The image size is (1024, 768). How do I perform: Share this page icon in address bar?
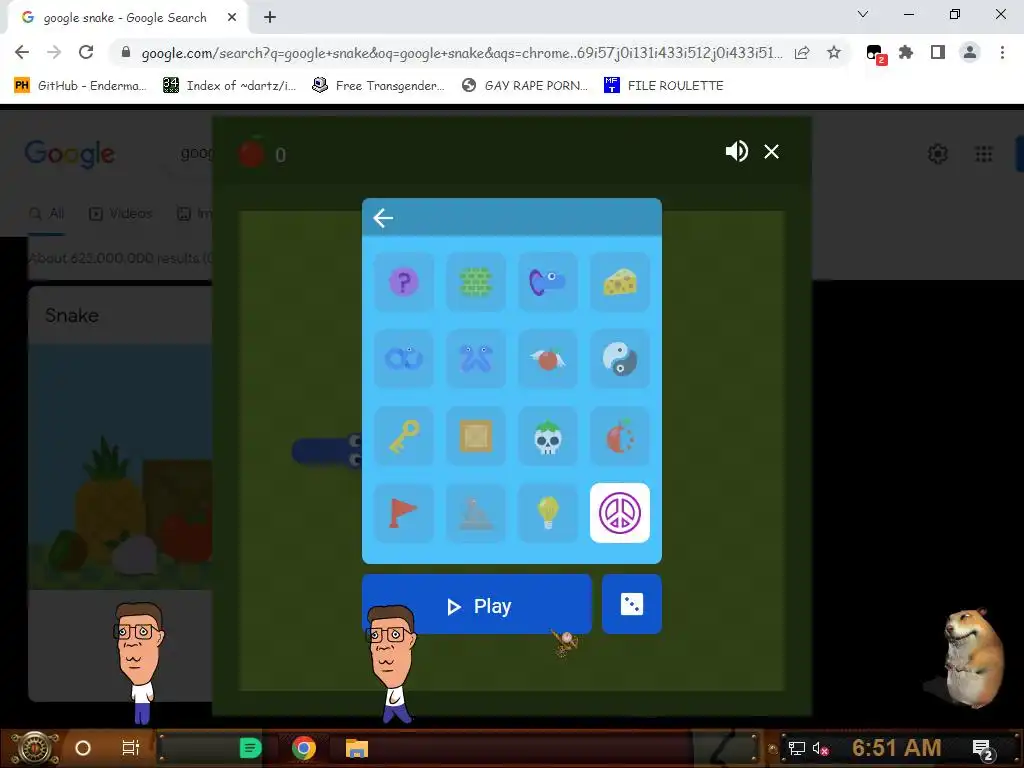click(x=802, y=52)
